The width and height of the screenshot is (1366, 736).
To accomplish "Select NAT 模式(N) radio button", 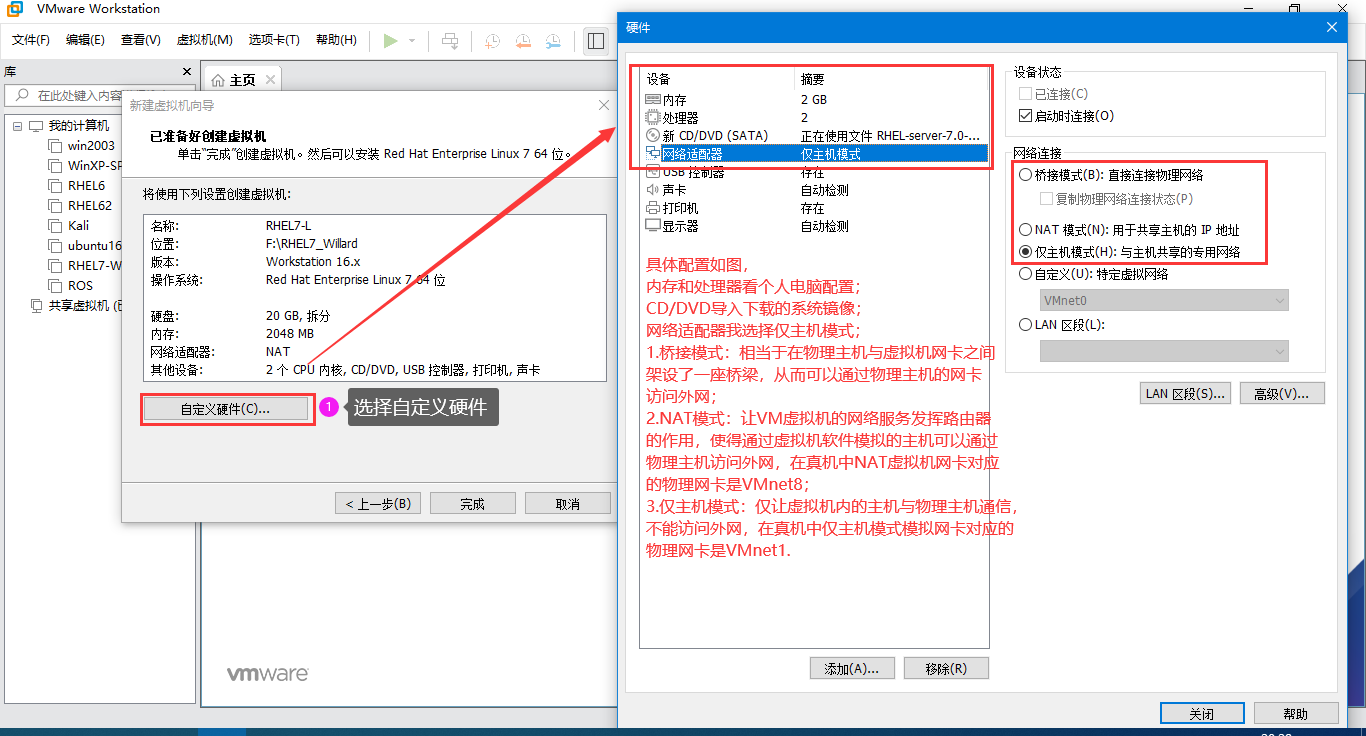I will 1025,230.
